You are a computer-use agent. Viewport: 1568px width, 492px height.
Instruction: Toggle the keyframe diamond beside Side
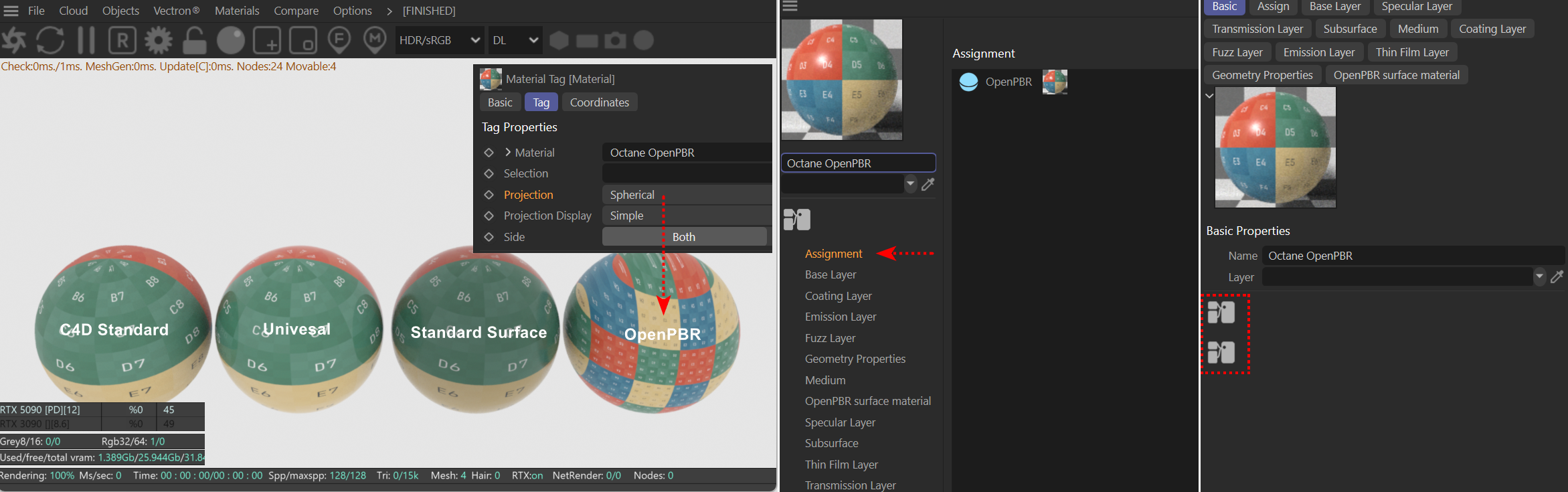tap(489, 237)
